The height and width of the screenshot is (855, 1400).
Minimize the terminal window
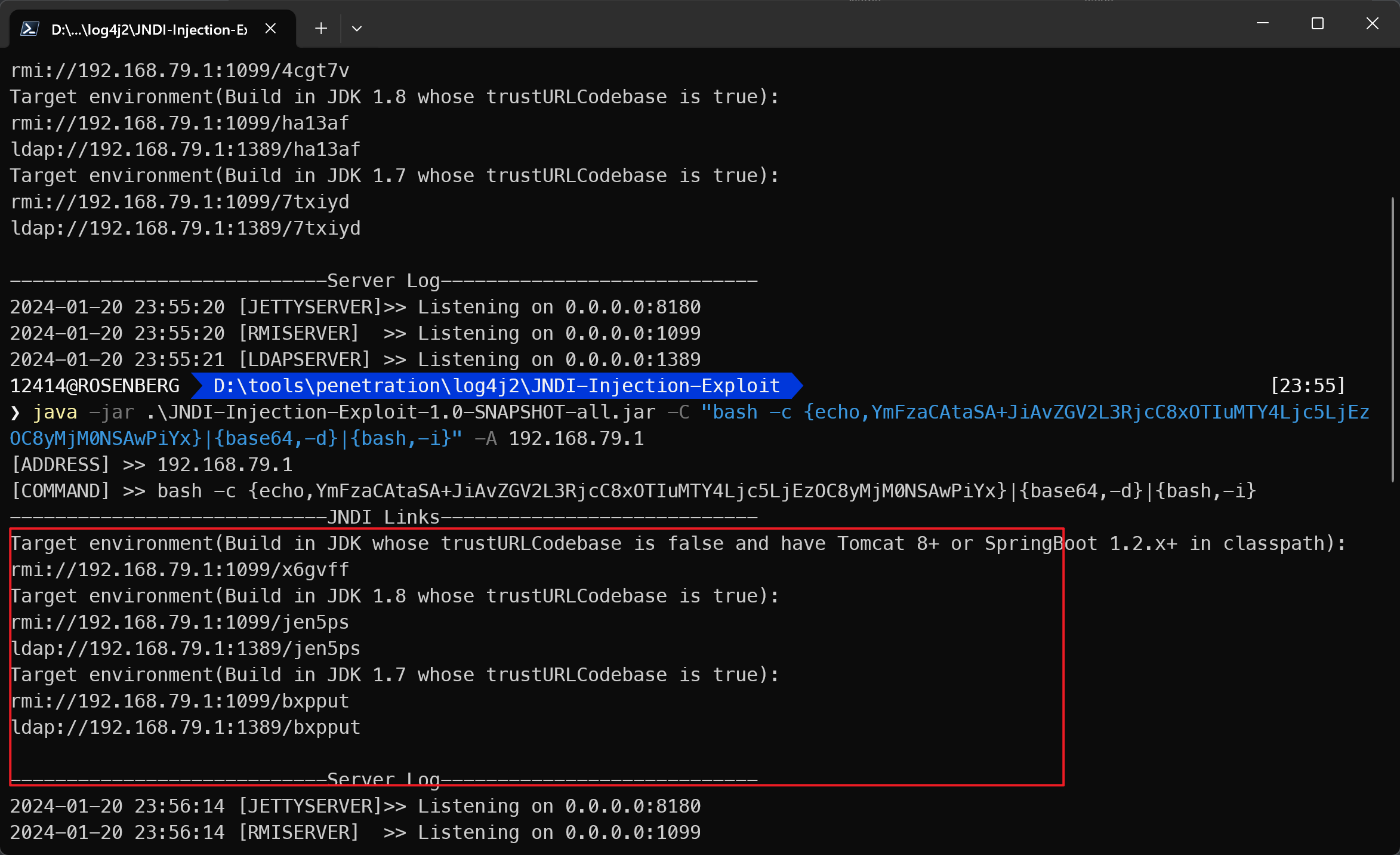point(1263,24)
